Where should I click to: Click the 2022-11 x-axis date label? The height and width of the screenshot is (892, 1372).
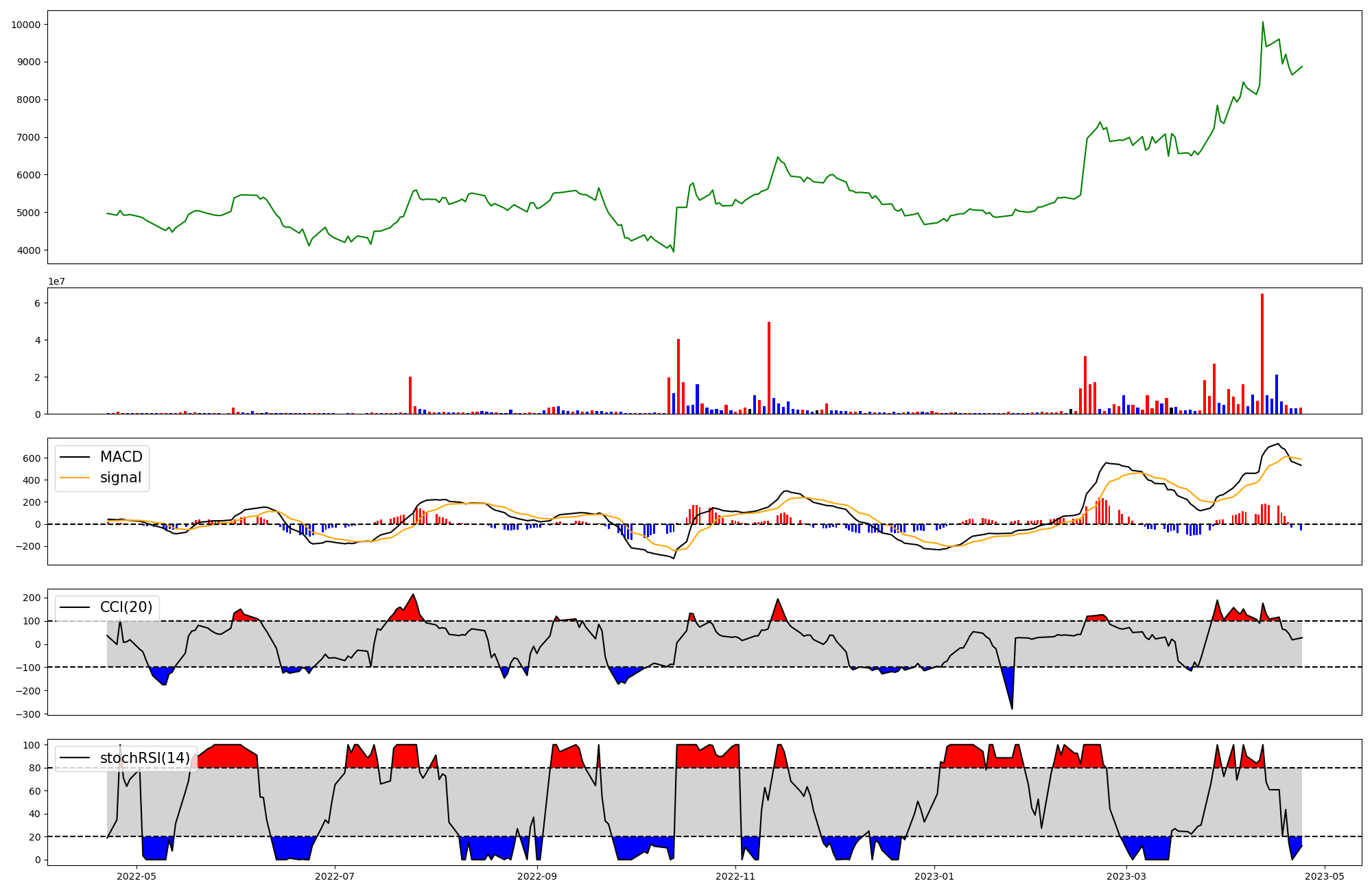click(736, 876)
